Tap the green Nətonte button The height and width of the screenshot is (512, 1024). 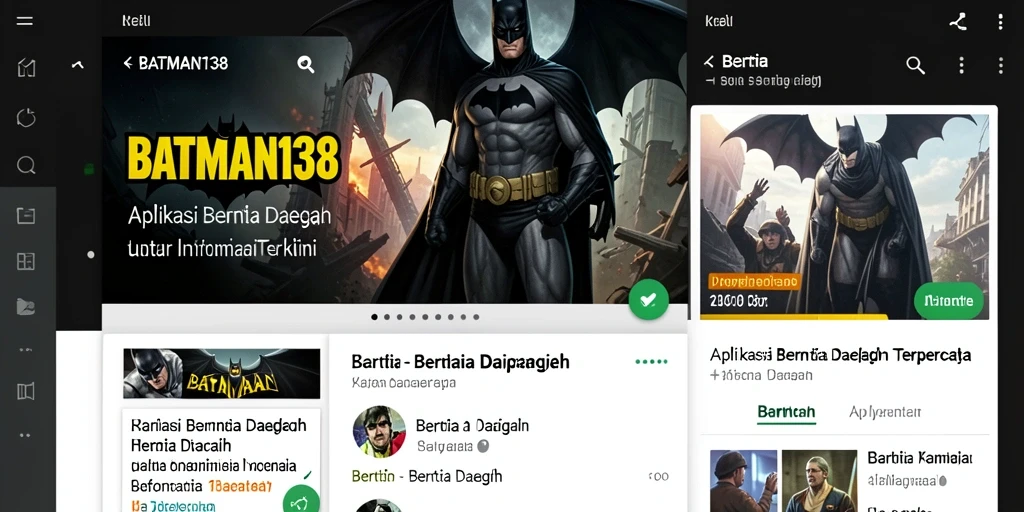(x=948, y=300)
